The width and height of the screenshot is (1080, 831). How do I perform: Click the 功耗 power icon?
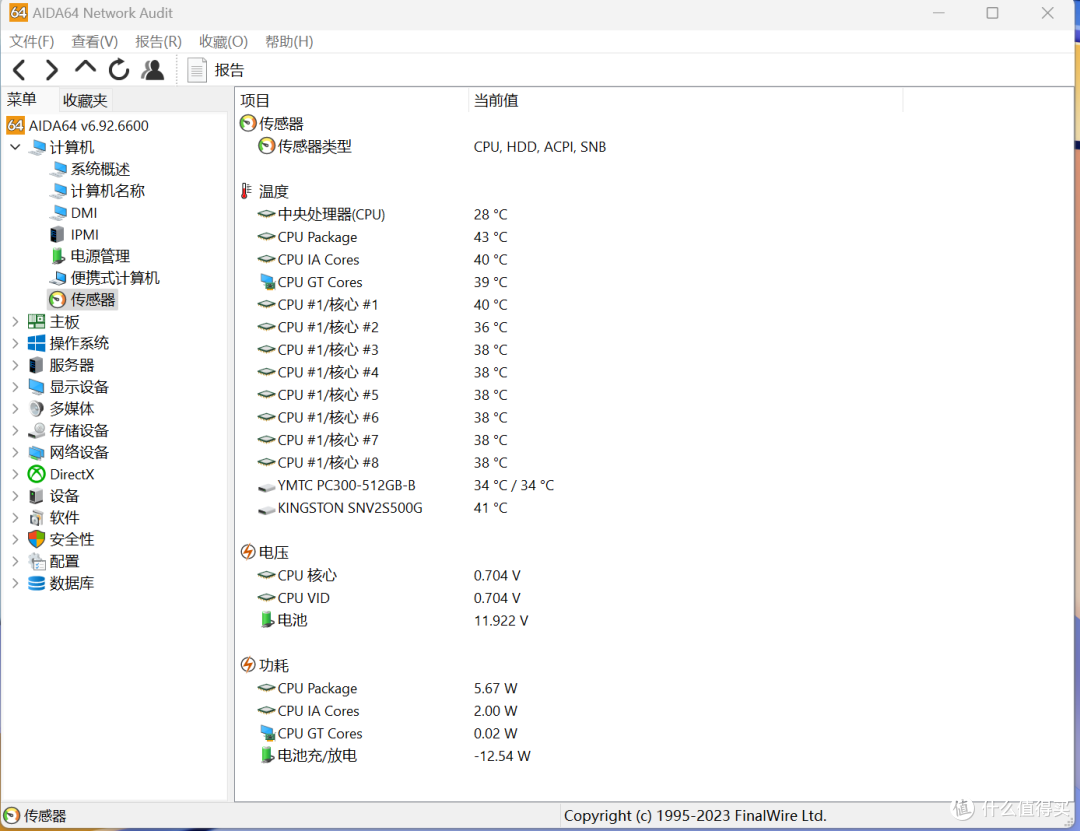coord(248,665)
